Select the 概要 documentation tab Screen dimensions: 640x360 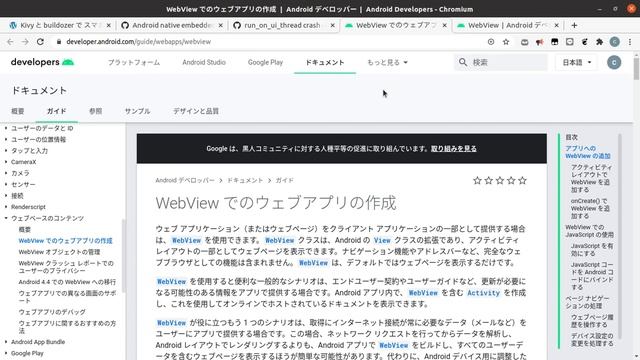pos(18,111)
